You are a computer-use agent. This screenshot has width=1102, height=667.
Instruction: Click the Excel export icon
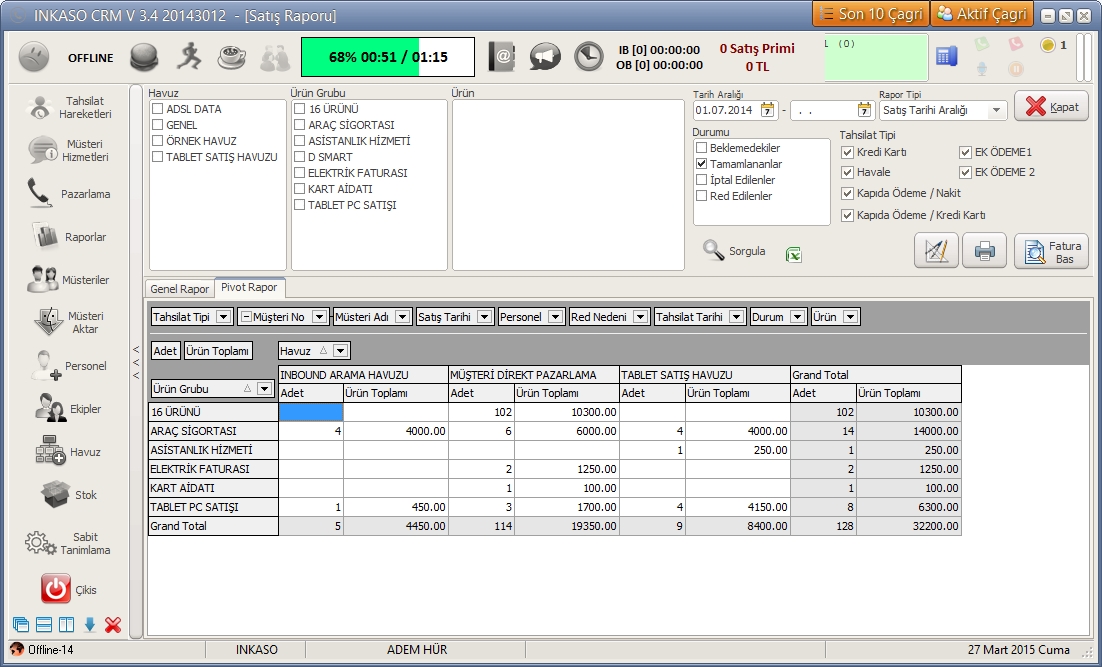coord(793,254)
